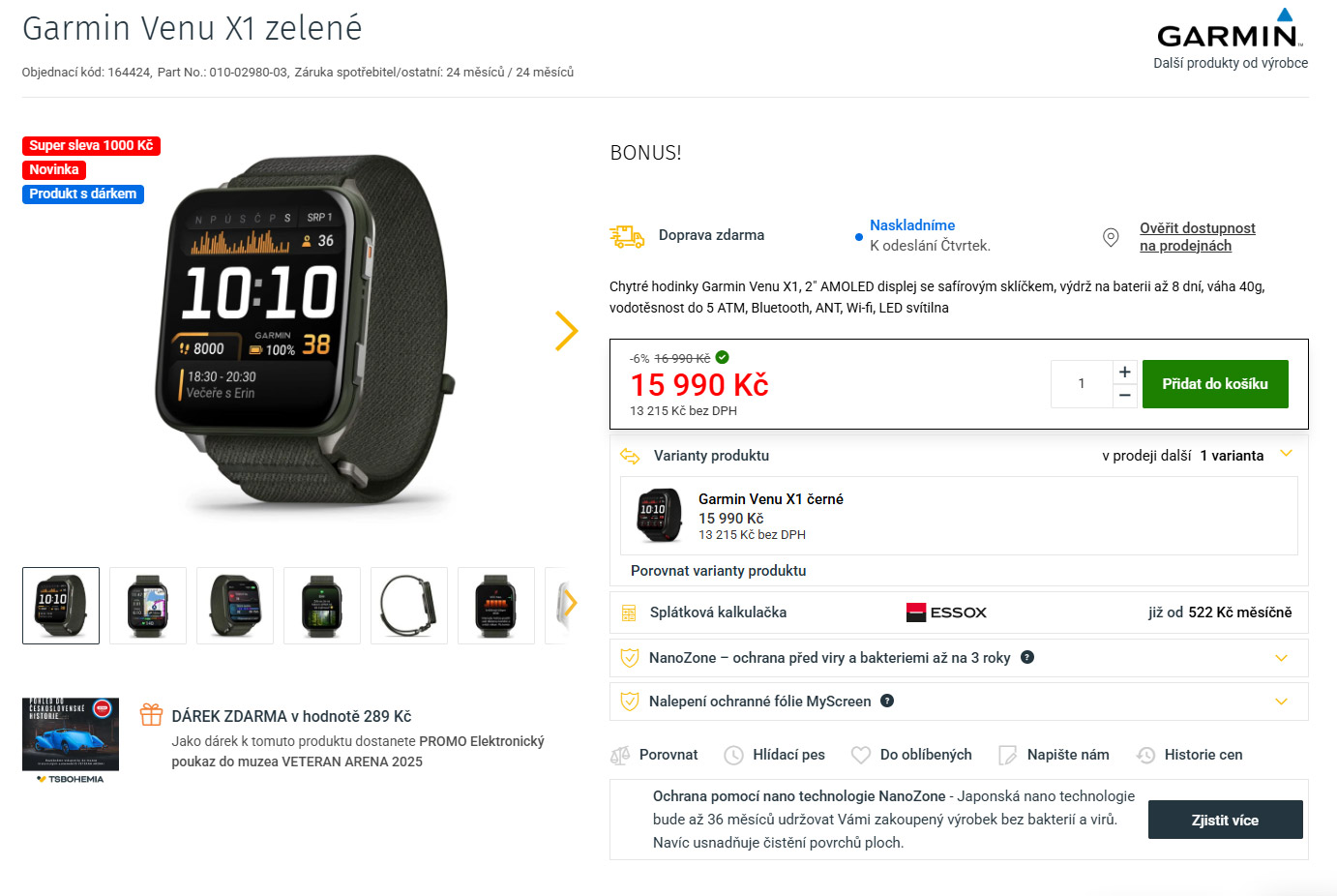Image resolution: width=1337 pixels, height=896 pixels.
Task: Add to favorites via heart icon
Action: click(861, 755)
